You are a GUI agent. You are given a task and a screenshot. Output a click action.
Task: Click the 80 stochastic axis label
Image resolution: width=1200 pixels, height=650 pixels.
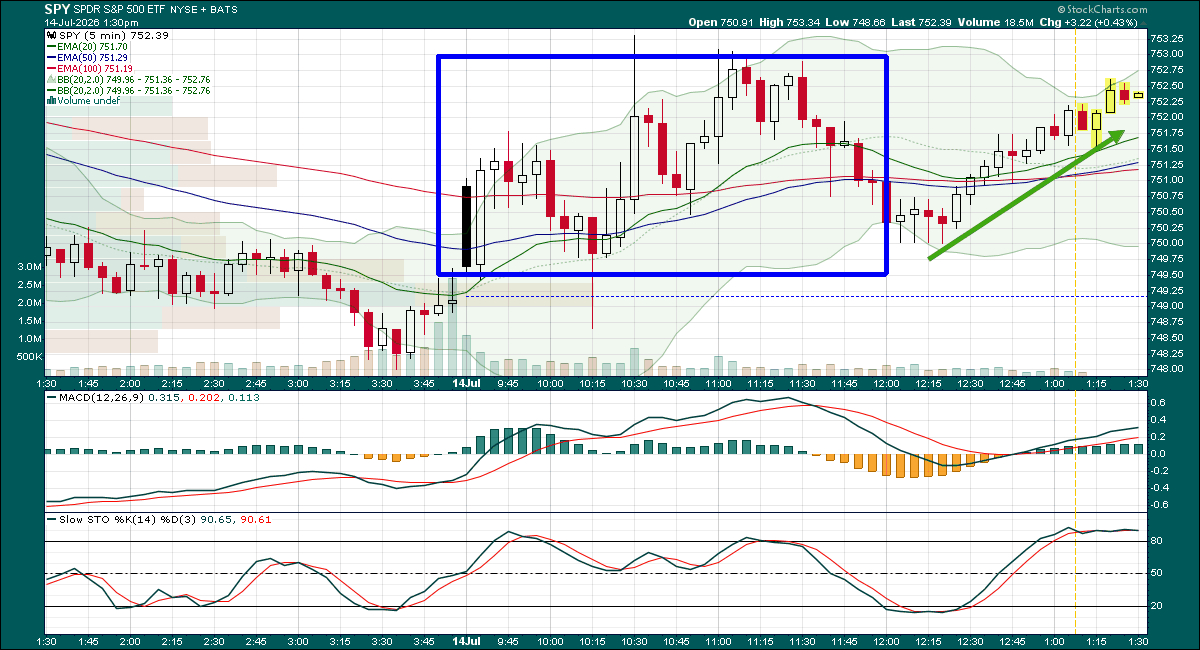pos(1157,541)
